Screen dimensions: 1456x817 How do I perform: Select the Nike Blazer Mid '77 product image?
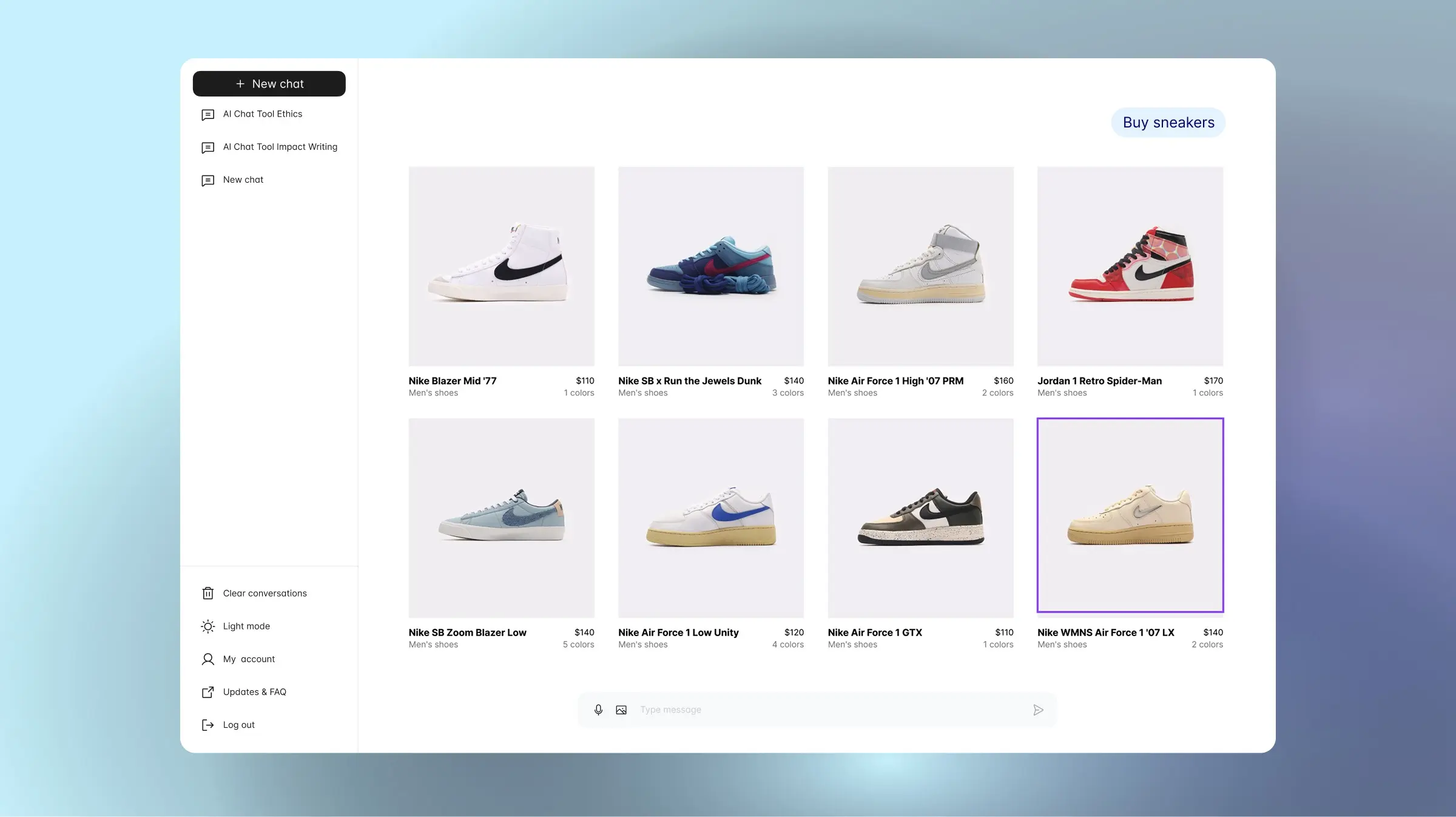[x=501, y=266]
